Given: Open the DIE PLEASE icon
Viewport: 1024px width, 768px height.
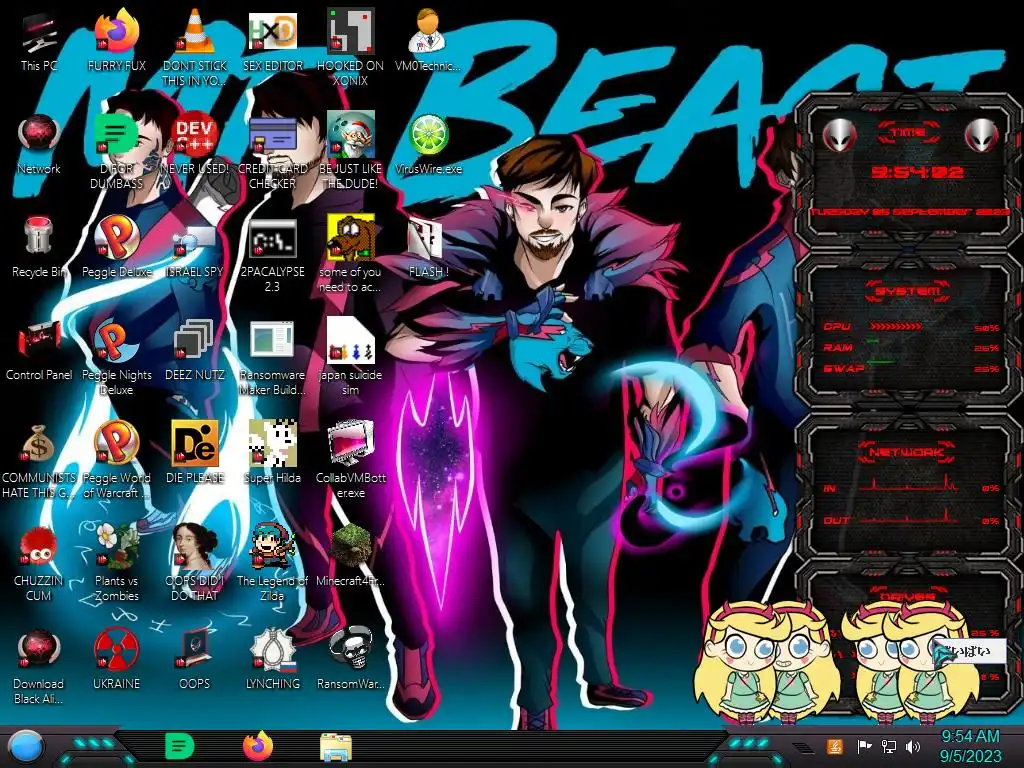Looking at the screenshot, I should [x=195, y=444].
